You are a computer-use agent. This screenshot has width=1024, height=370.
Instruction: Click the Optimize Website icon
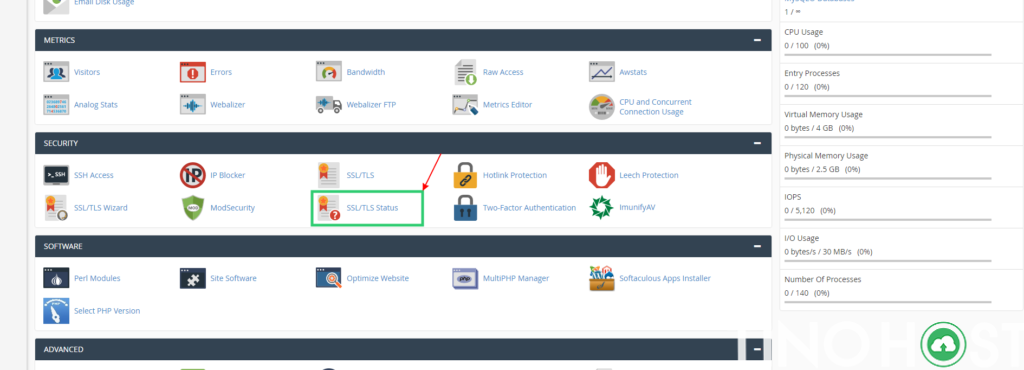(328, 278)
